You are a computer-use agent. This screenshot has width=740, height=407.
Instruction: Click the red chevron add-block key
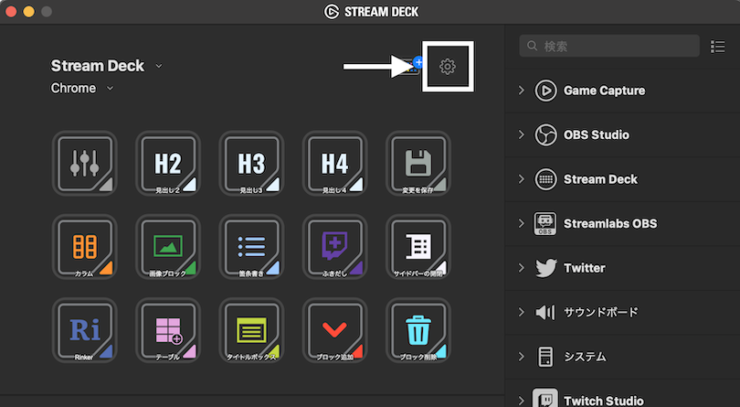[335, 331]
